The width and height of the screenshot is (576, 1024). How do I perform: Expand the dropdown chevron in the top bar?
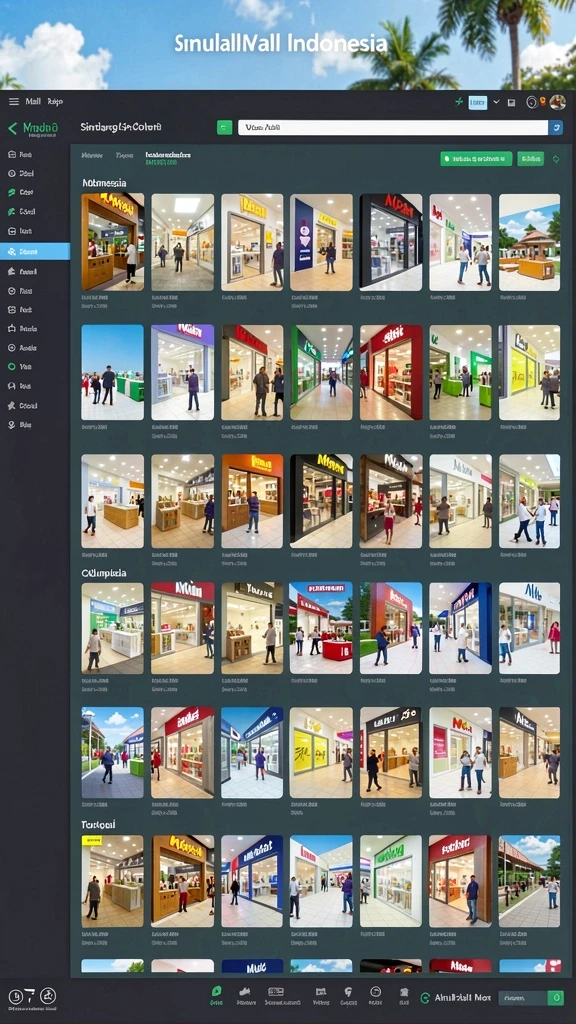(496, 102)
